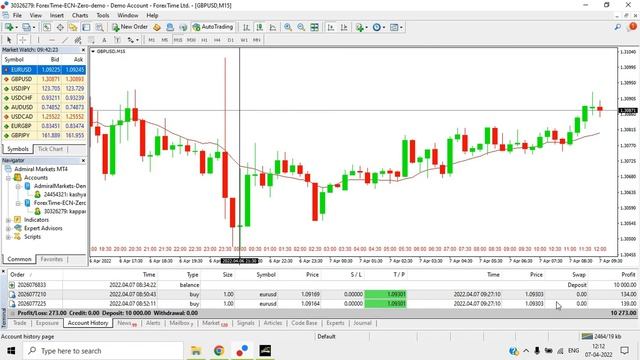Open the Profiles toolbar icon
The width and height of the screenshot is (640, 360).
pos(26,27)
